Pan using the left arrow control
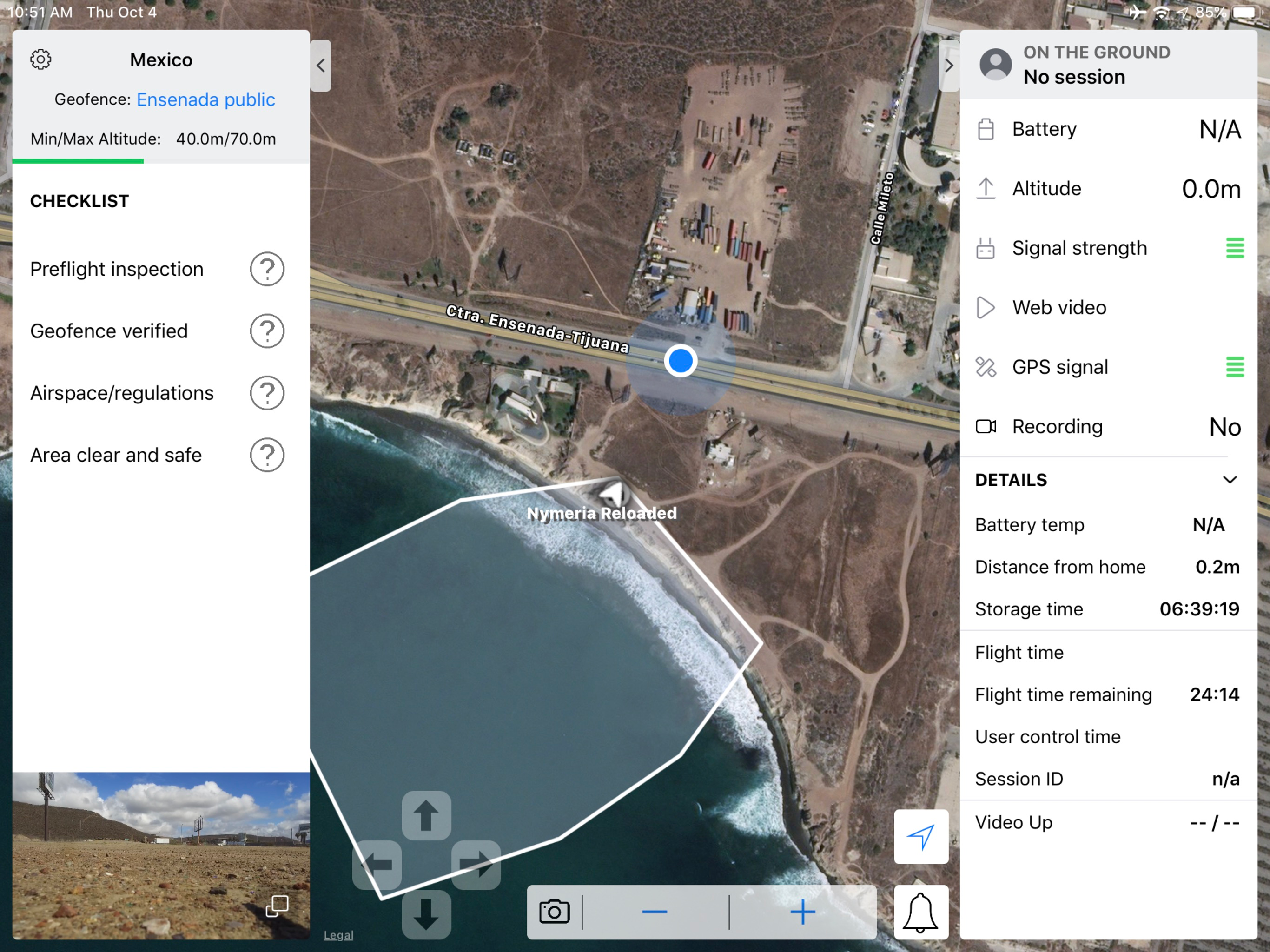Viewport: 1270px width, 952px height. pyautogui.click(x=377, y=865)
